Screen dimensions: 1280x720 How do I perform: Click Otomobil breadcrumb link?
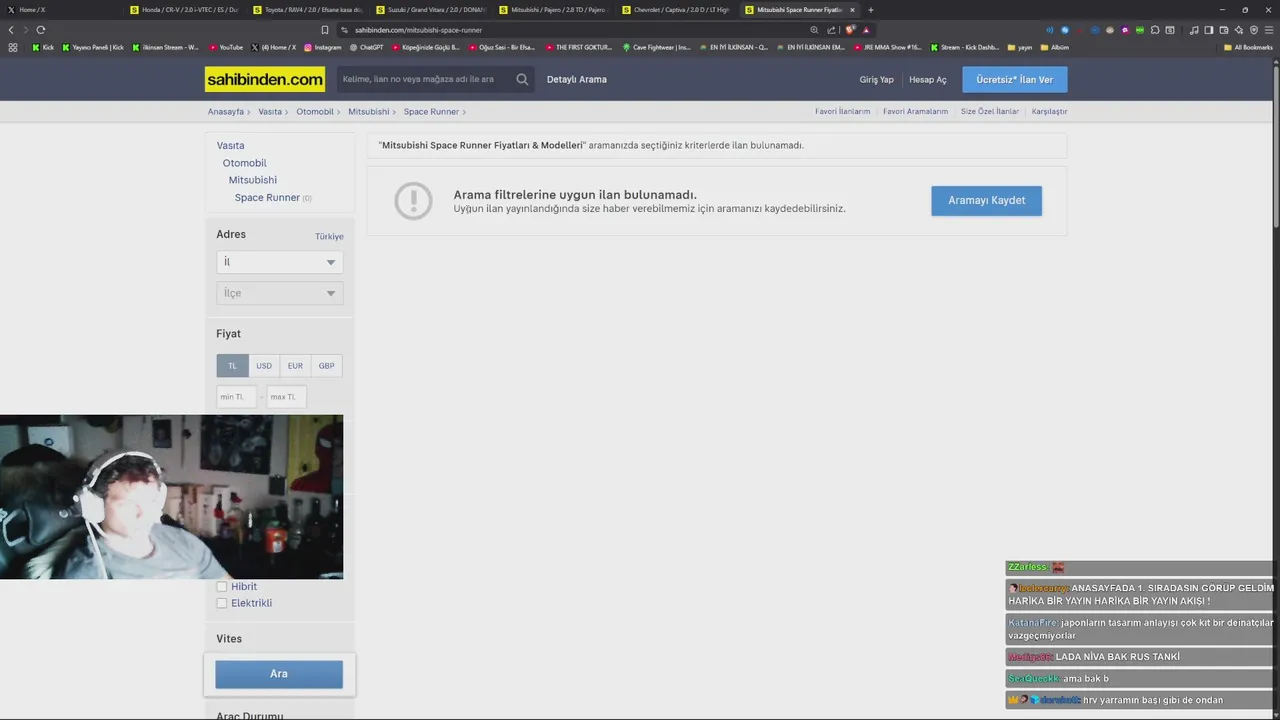tap(315, 112)
